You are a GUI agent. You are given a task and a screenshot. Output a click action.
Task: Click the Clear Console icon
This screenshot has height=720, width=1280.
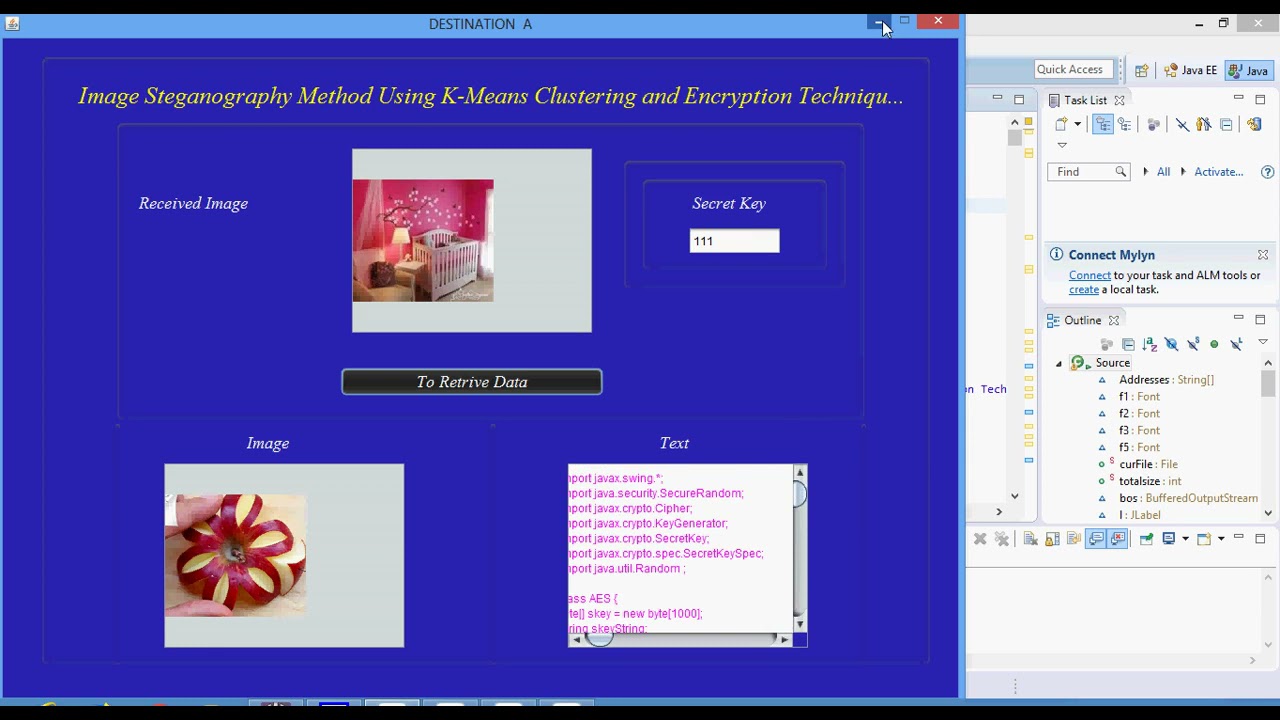[1031, 539]
